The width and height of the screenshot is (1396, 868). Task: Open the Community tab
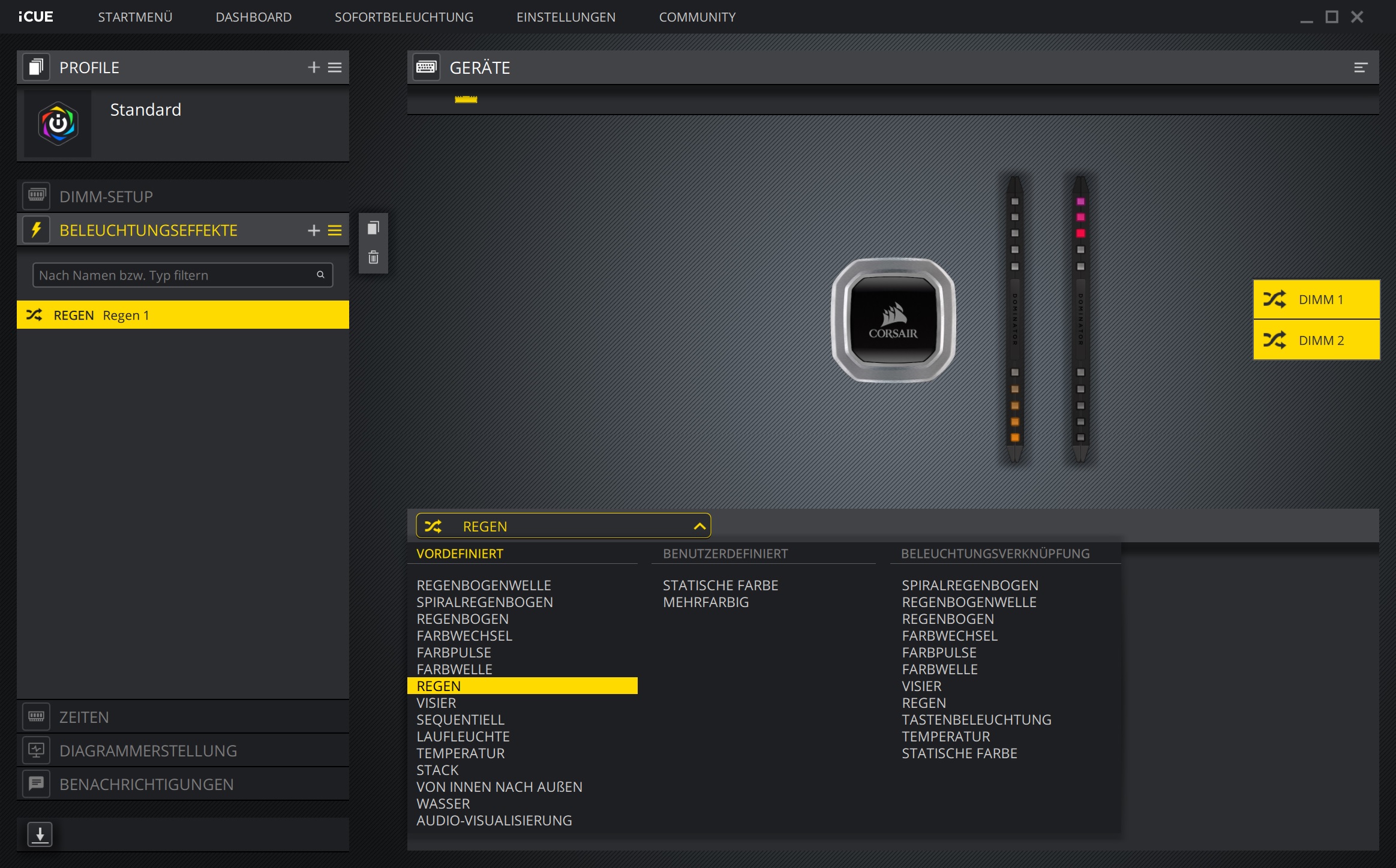tap(697, 17)
